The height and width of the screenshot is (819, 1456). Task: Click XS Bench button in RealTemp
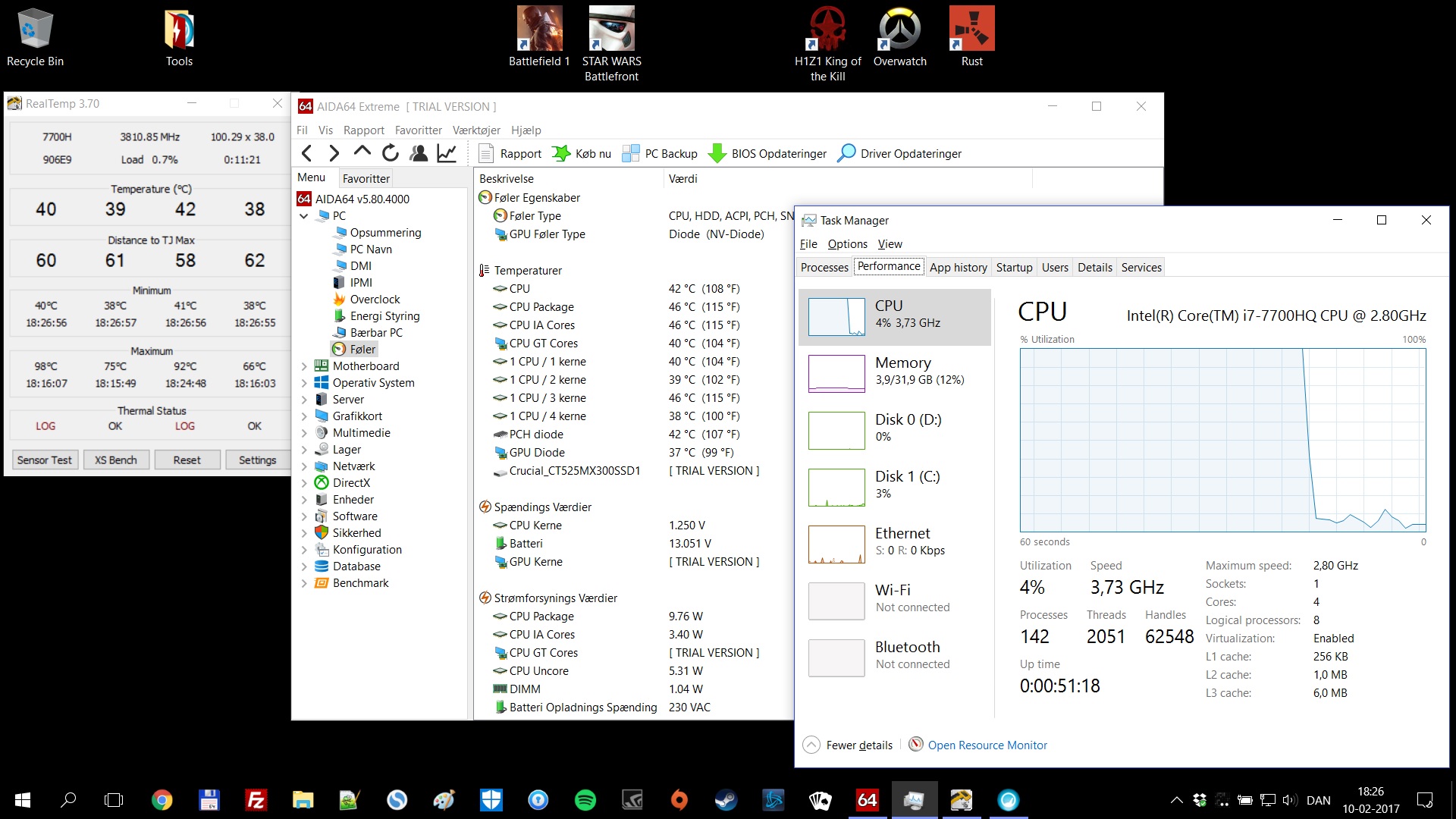115,460
